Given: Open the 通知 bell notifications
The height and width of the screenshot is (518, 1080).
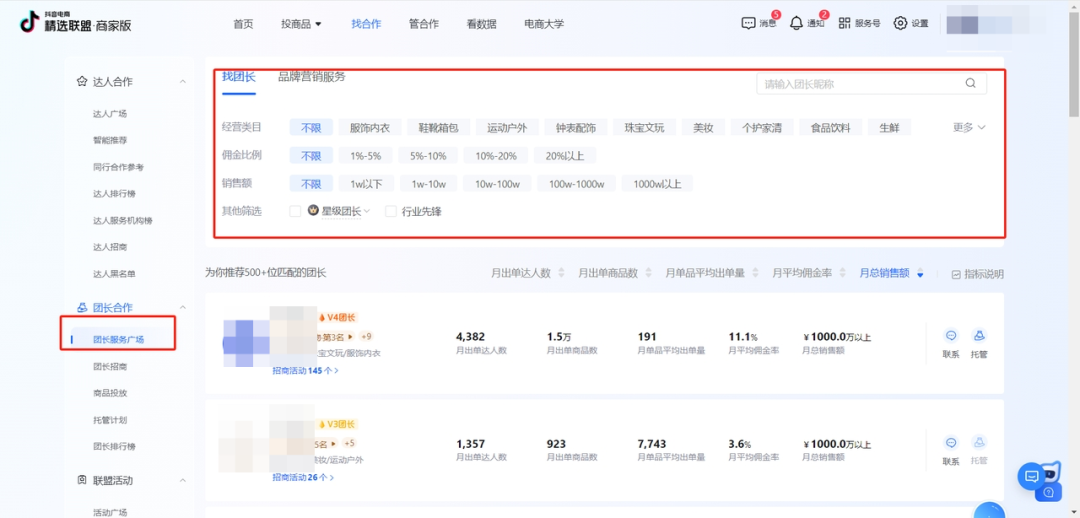Looking at the screenshot, I should [796, 23].
